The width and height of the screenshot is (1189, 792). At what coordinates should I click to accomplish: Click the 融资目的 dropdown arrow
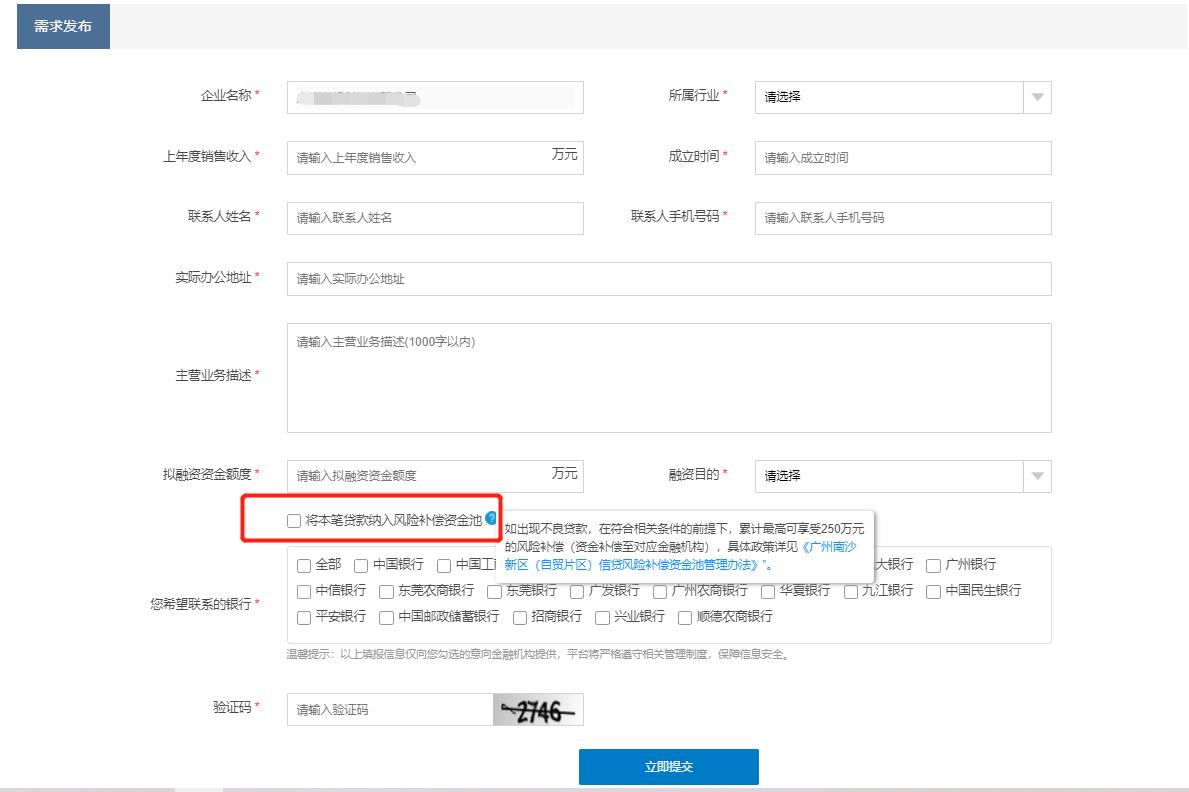coord(1037,476)
